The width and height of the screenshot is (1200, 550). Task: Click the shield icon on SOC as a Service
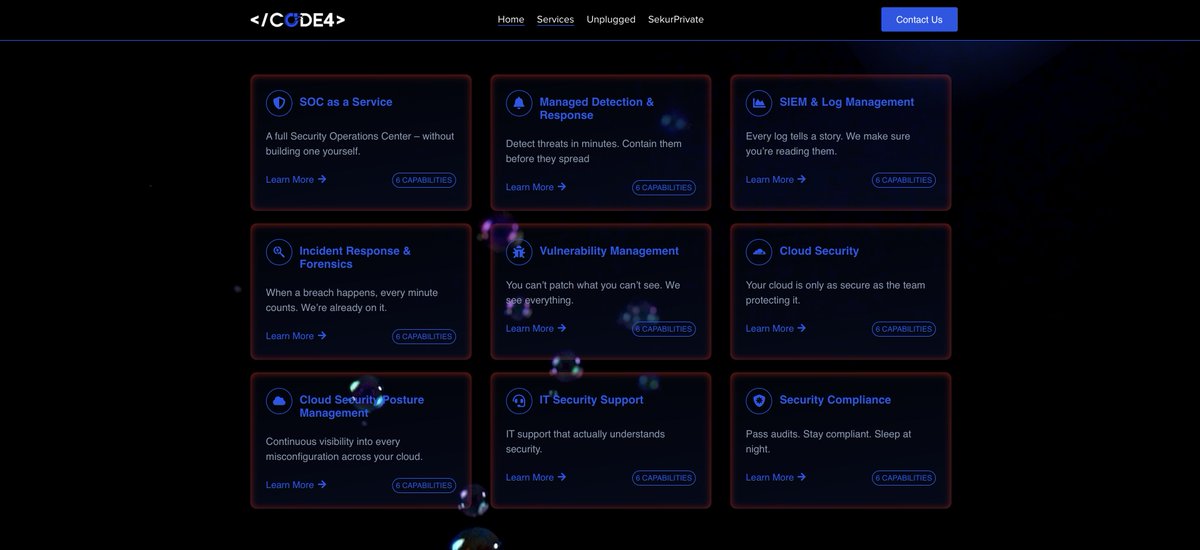[279, 103]
